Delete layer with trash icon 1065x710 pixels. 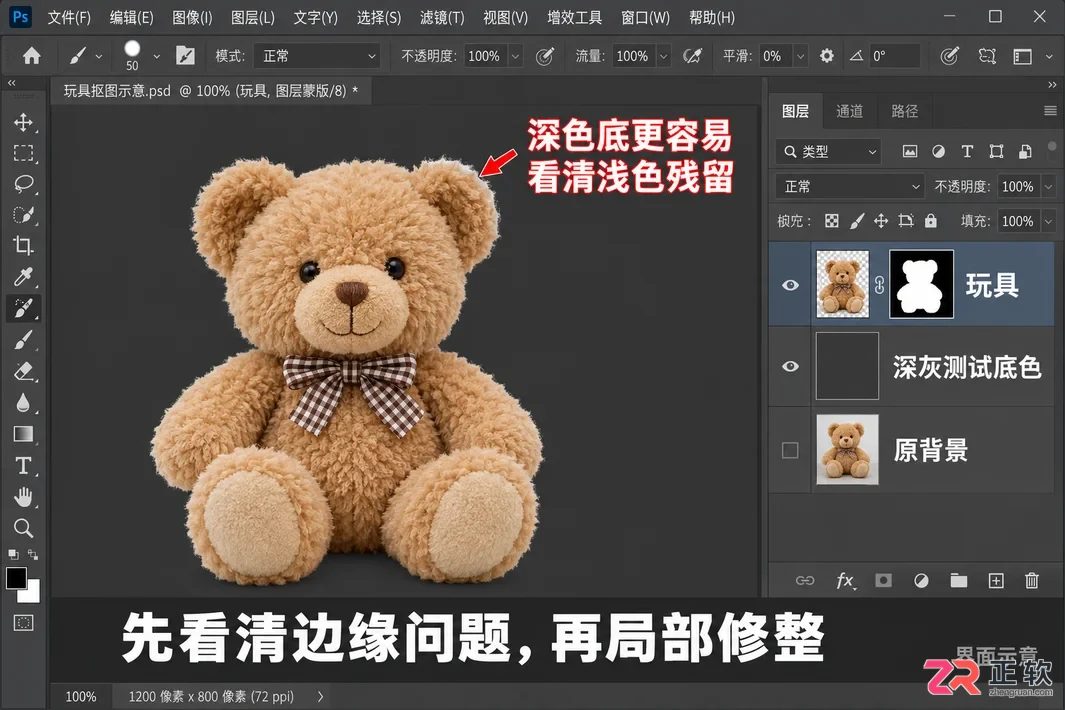[1032, 580]
